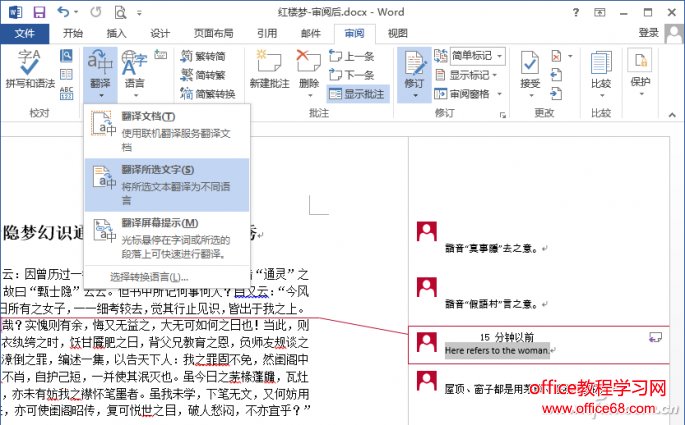This screenshot has height=425, width=685.
Task: Go to next comment 下一条
Action: coord(352,75)
